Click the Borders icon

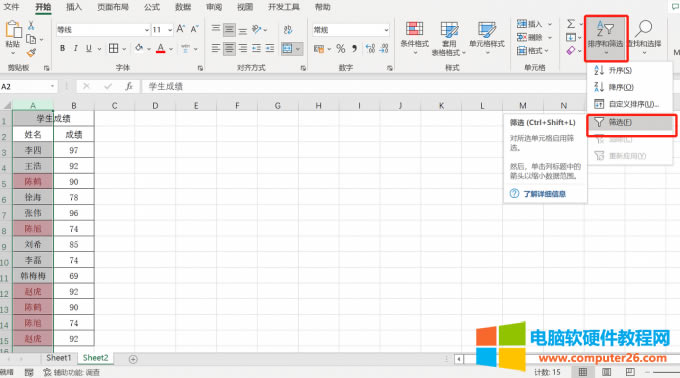tap(114, 48)
